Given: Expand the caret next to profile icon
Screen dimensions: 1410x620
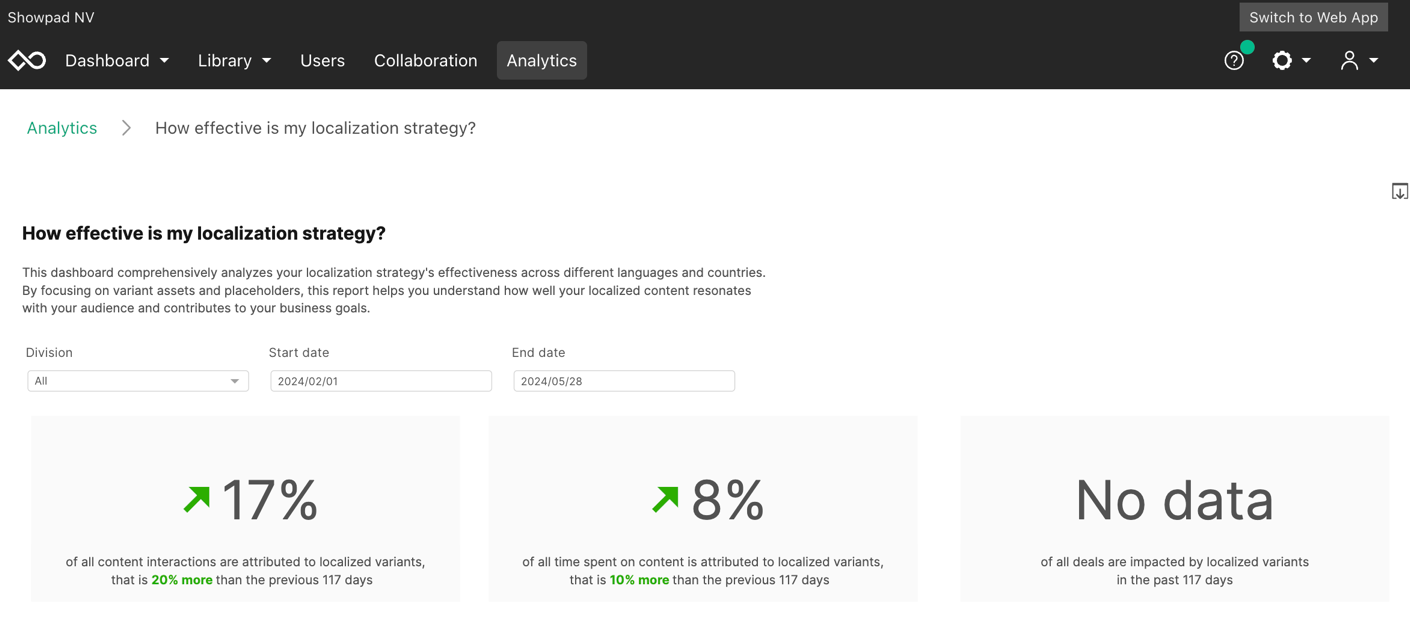Looking at the screenshot, I should (x=1374, y=61).
